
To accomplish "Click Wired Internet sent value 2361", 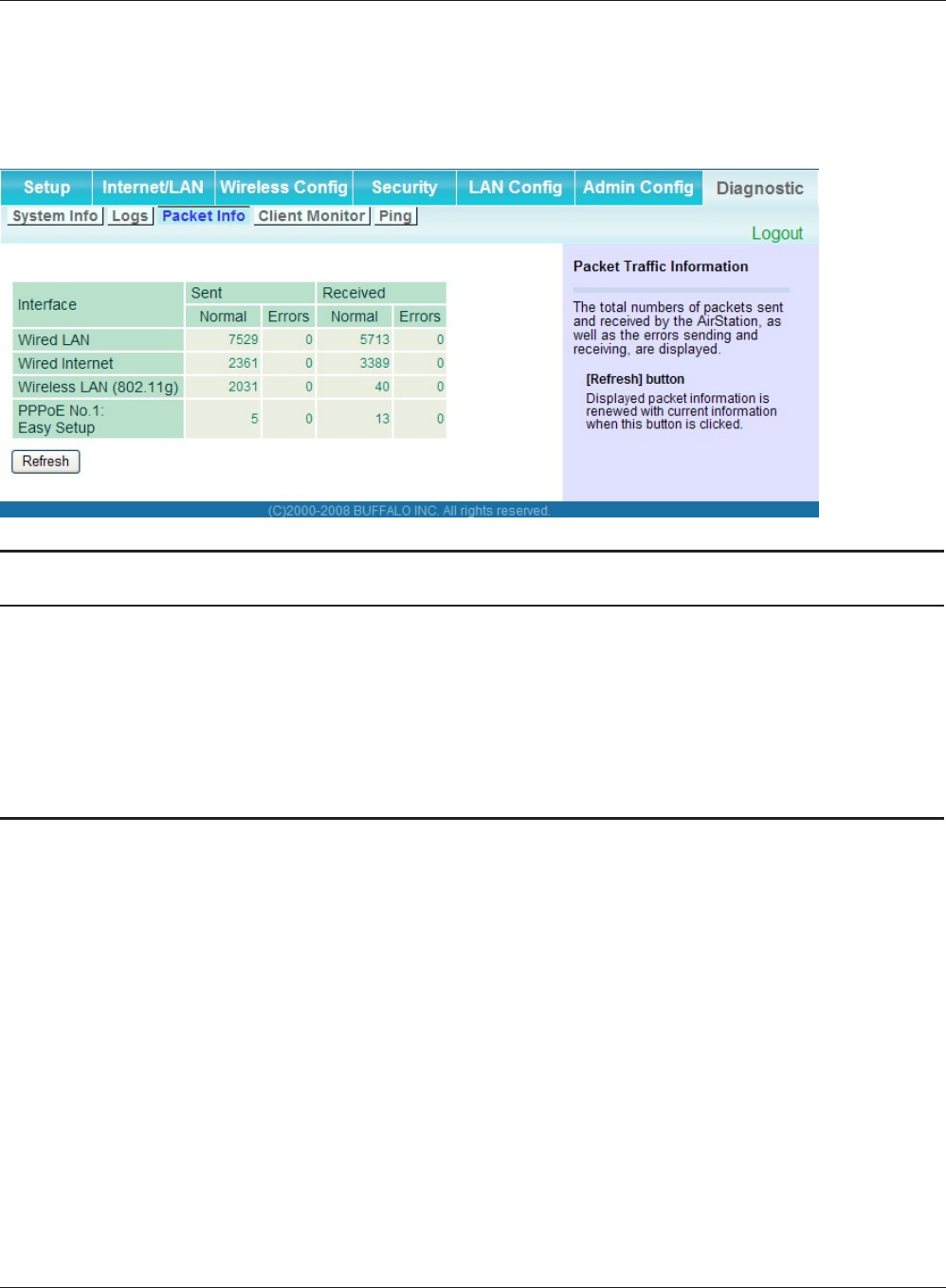I will click(x=243, y=363).
